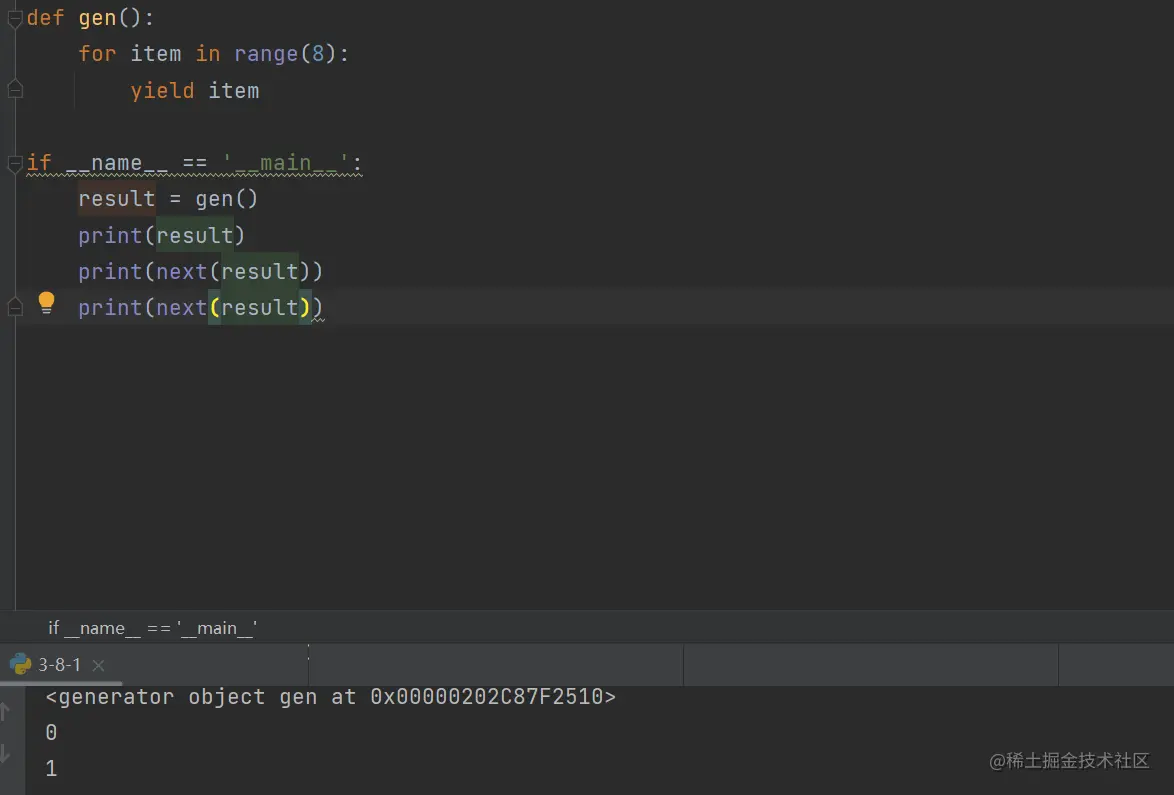Image resolution: width=1174 pixels, height=795 pixels.
Task: Click the yellow light bulb intention icon
Action: [x=46, y=302]
